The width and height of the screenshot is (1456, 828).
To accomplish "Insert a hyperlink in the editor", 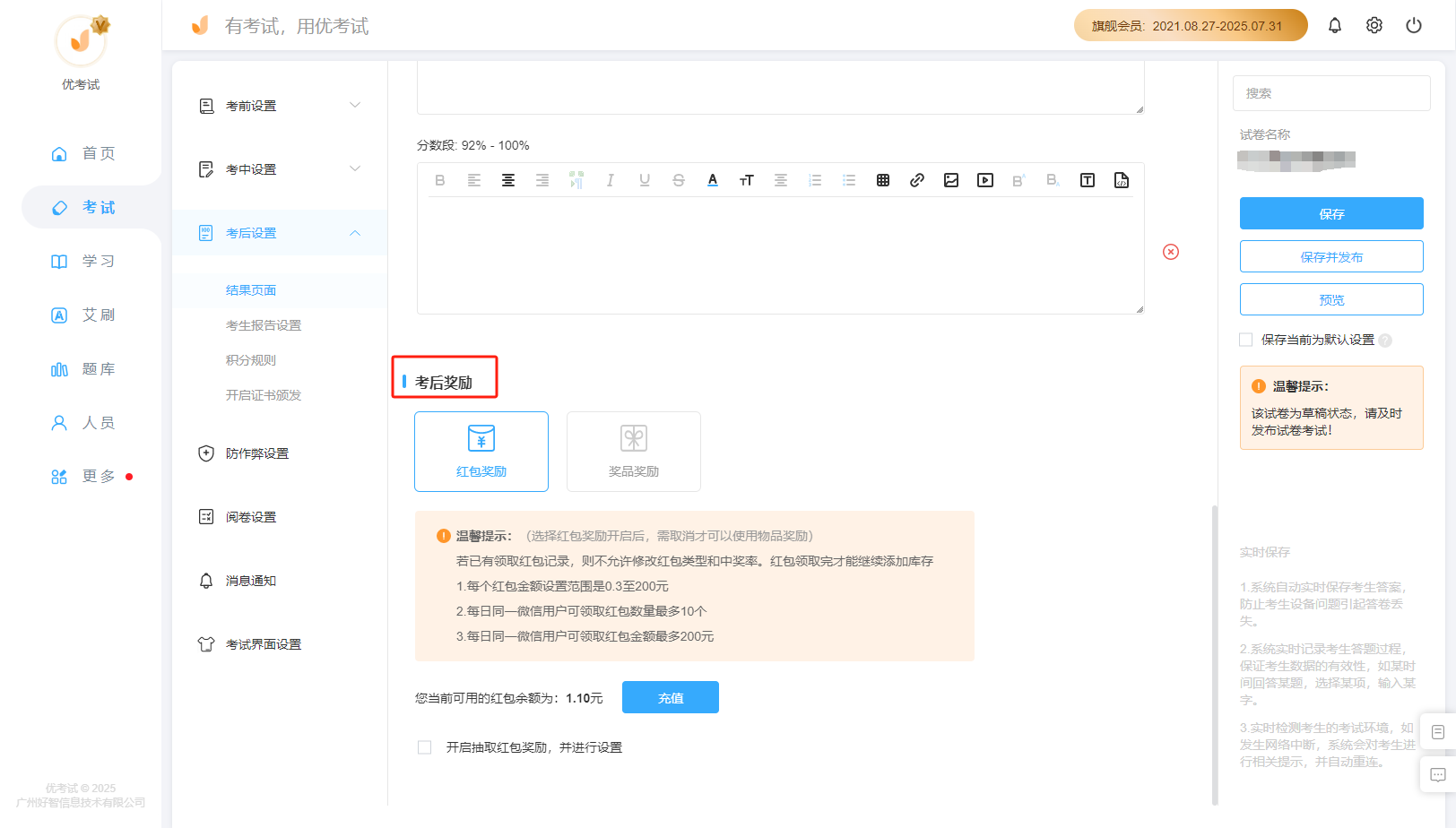I will pyautogui.click(x=917, y=180).
